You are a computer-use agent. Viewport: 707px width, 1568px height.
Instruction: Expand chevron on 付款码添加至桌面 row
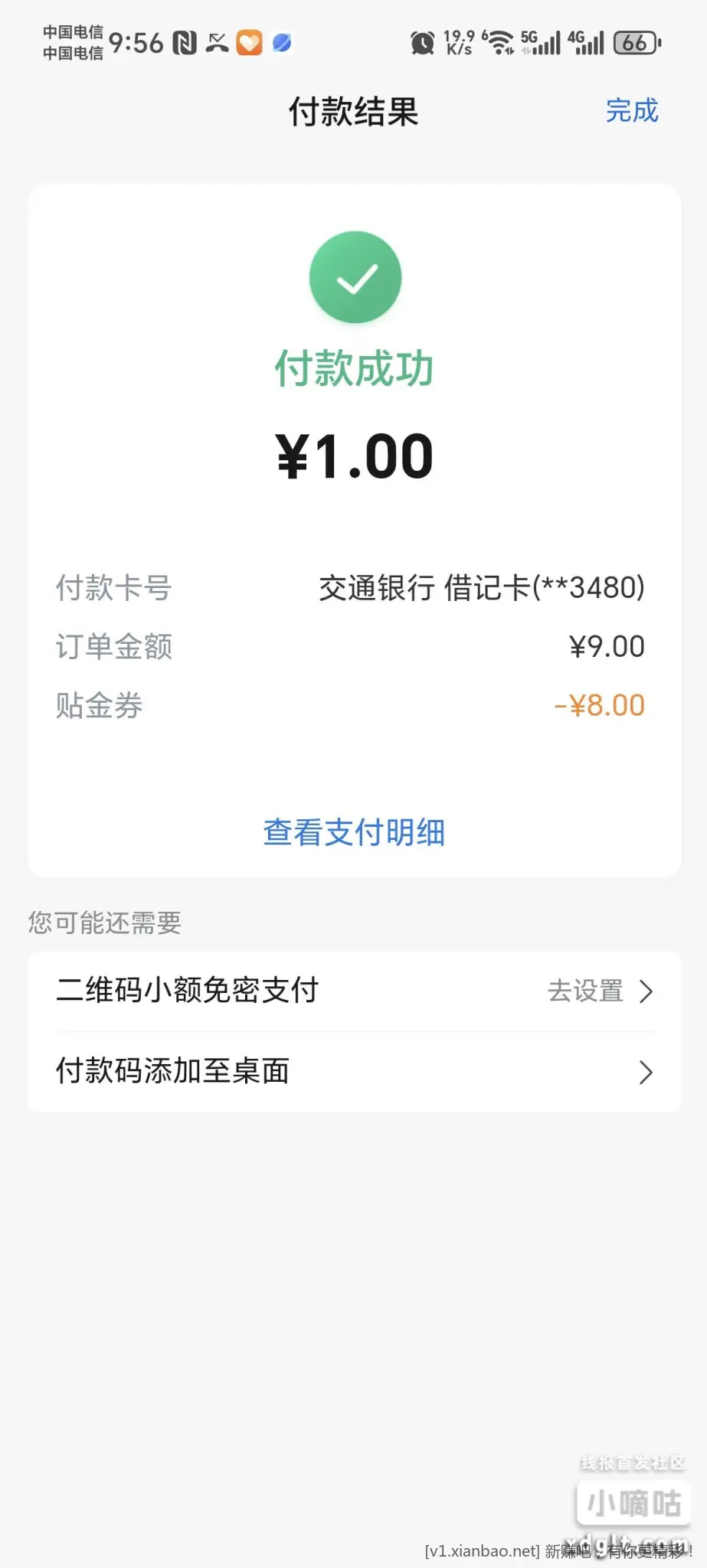pos(646,1073)
